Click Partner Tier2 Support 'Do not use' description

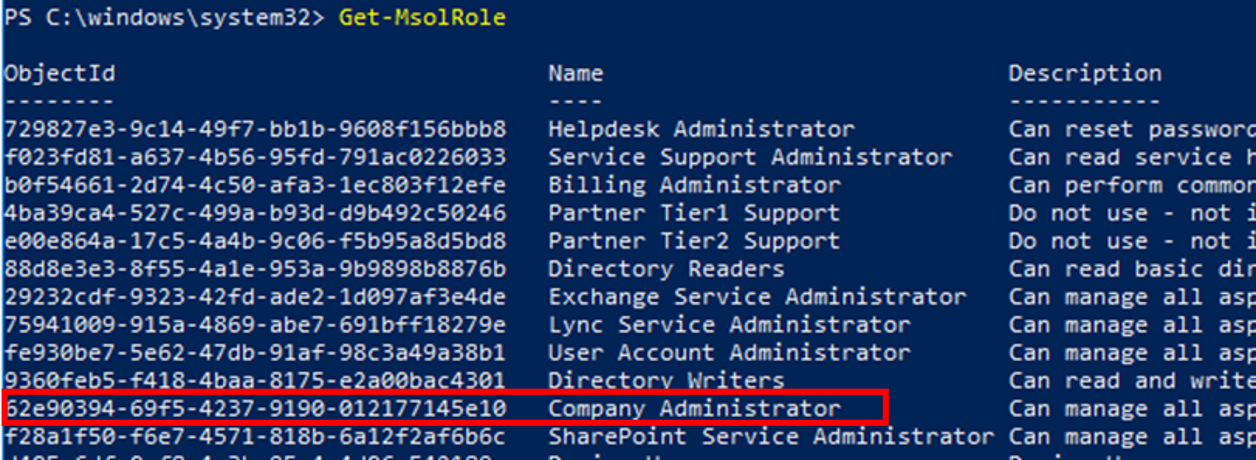(1132, 241)
